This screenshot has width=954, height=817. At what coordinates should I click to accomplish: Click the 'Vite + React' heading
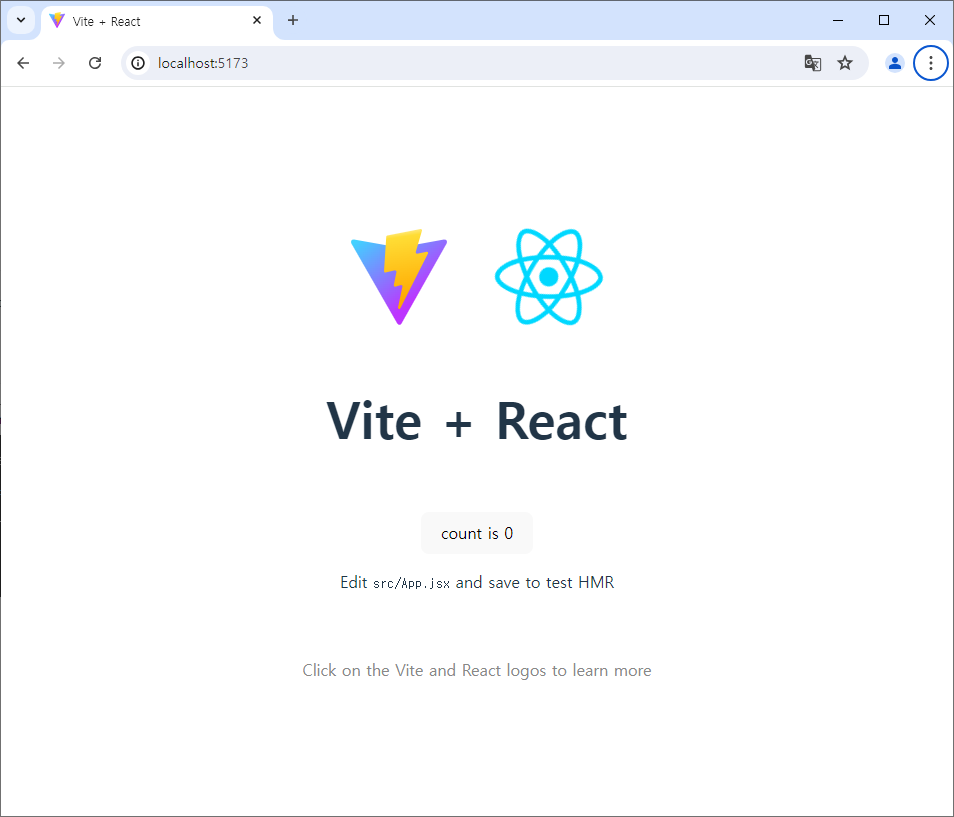(477, 422)
